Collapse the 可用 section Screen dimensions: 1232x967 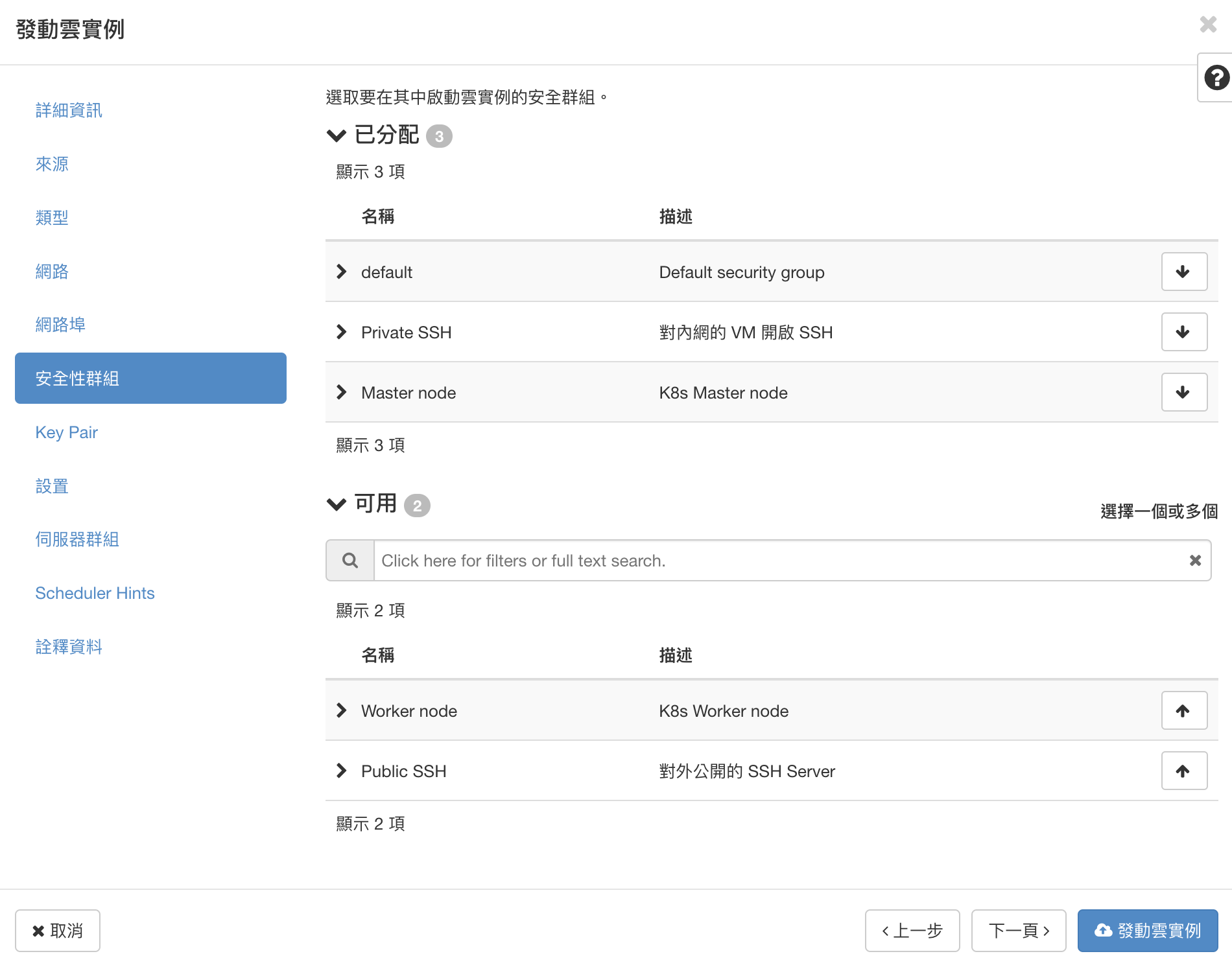[336, 504]
